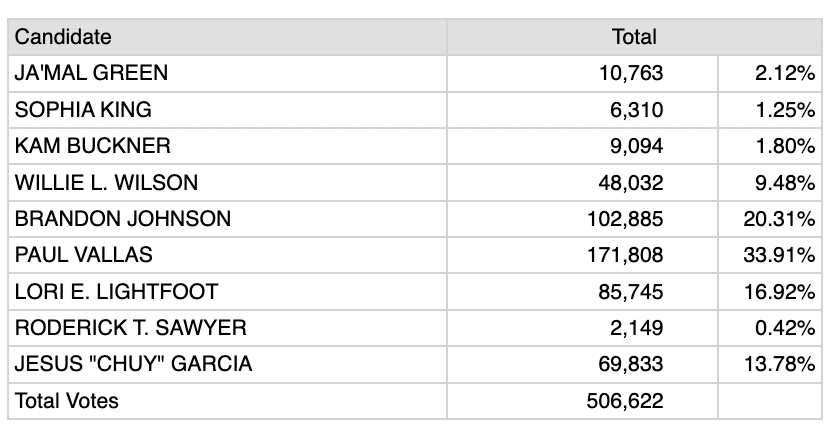Select Lori Lightfoot's 85,745 vote count
This screenshot has width=830, height=433.
630,292
